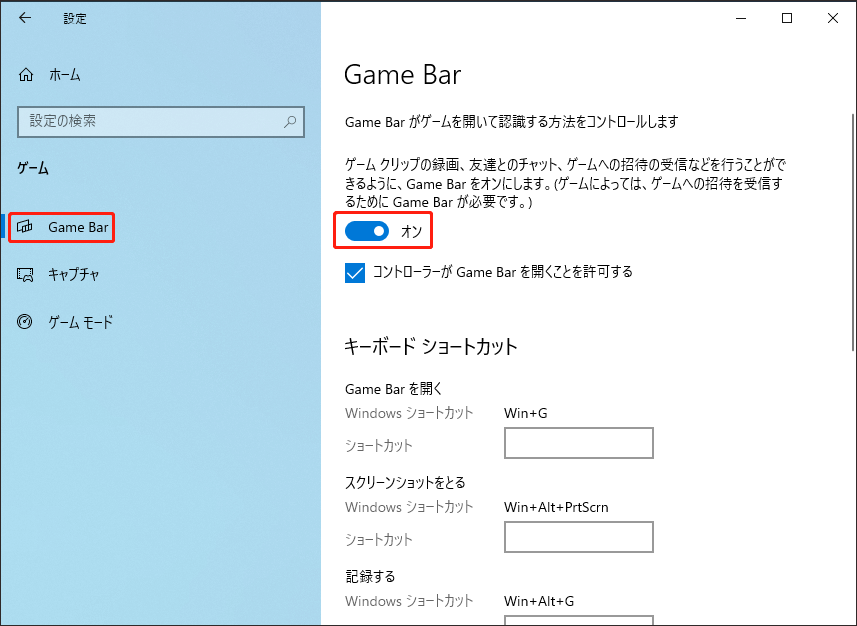Click the Win+Alt+G shortcut text
Viewport: 857px width, 626px height.
539,601
